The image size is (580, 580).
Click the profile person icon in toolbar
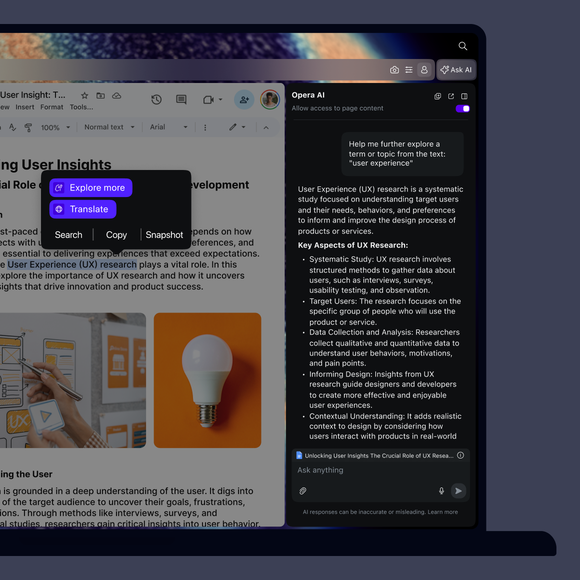coord(424,70)
